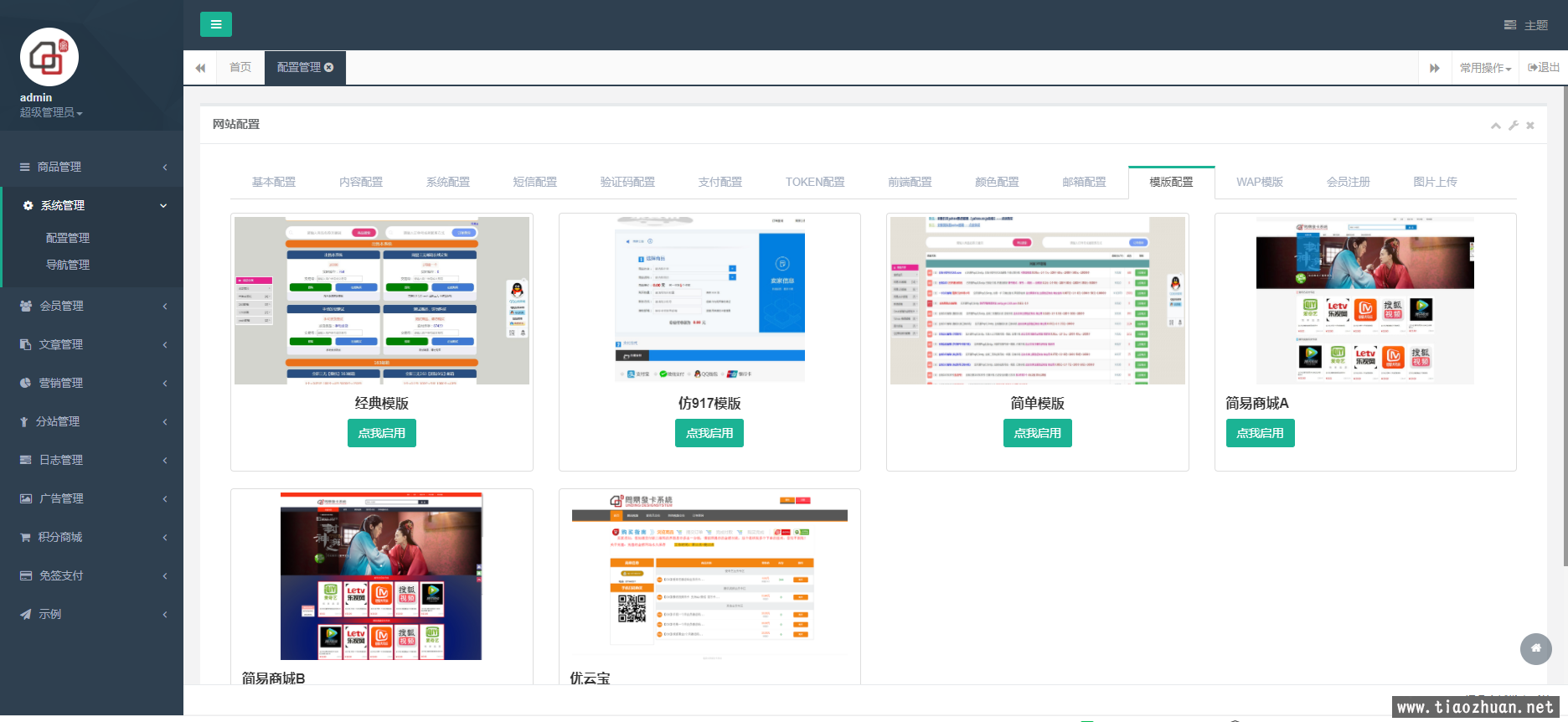Screen dimensions: 1568x722
Task: Switch to the 系统配置 tab
Action: tap(448, 182)
